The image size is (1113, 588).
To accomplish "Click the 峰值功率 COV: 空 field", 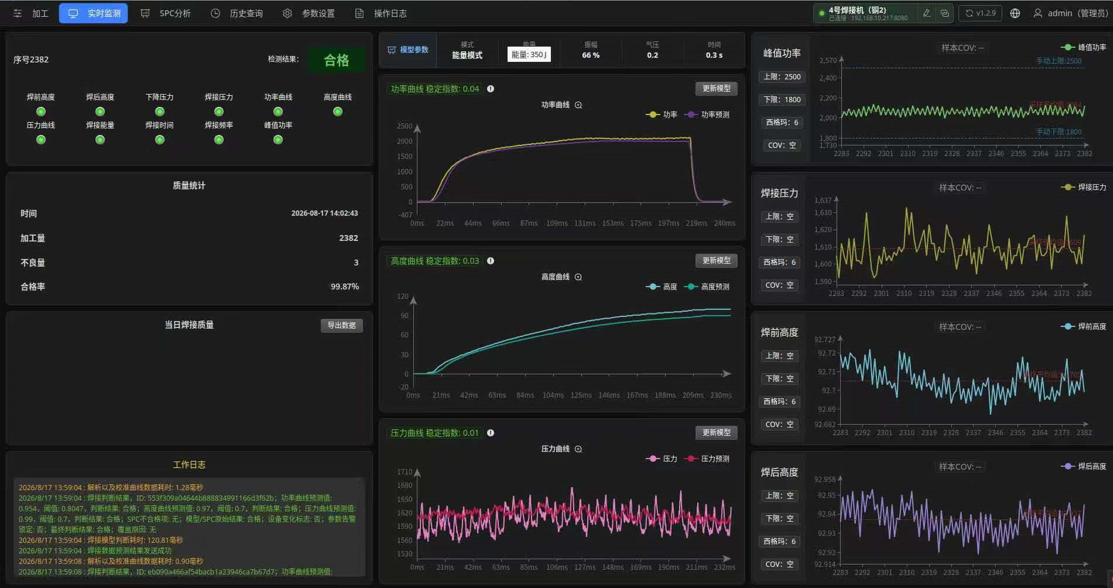I will 782,145.
